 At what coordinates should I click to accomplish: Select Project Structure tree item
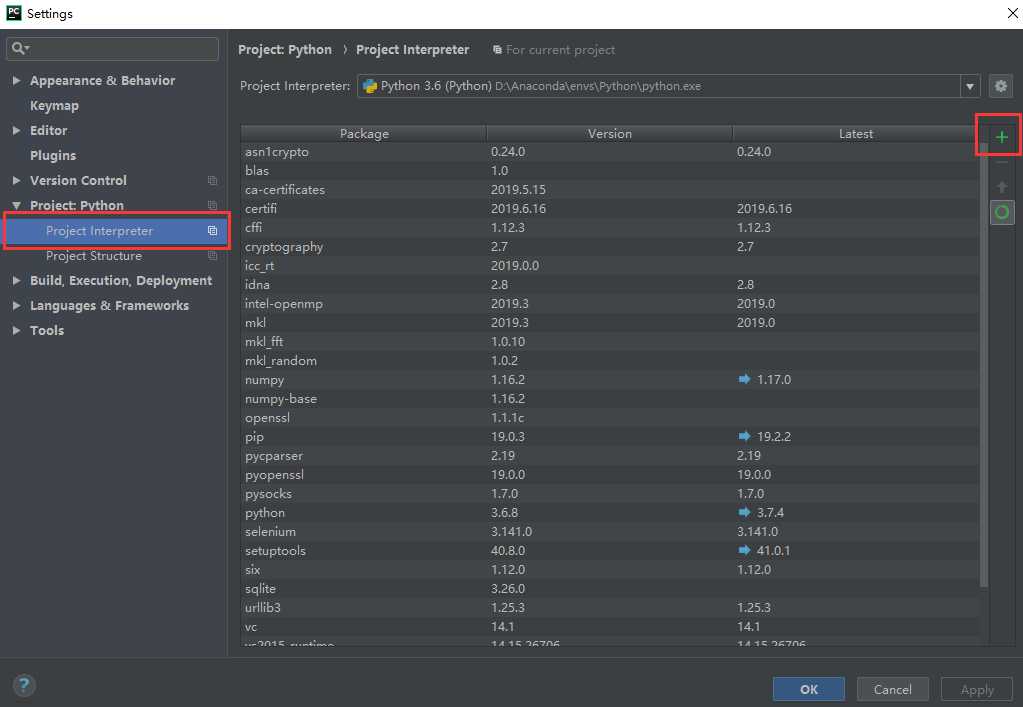(93, 256)
